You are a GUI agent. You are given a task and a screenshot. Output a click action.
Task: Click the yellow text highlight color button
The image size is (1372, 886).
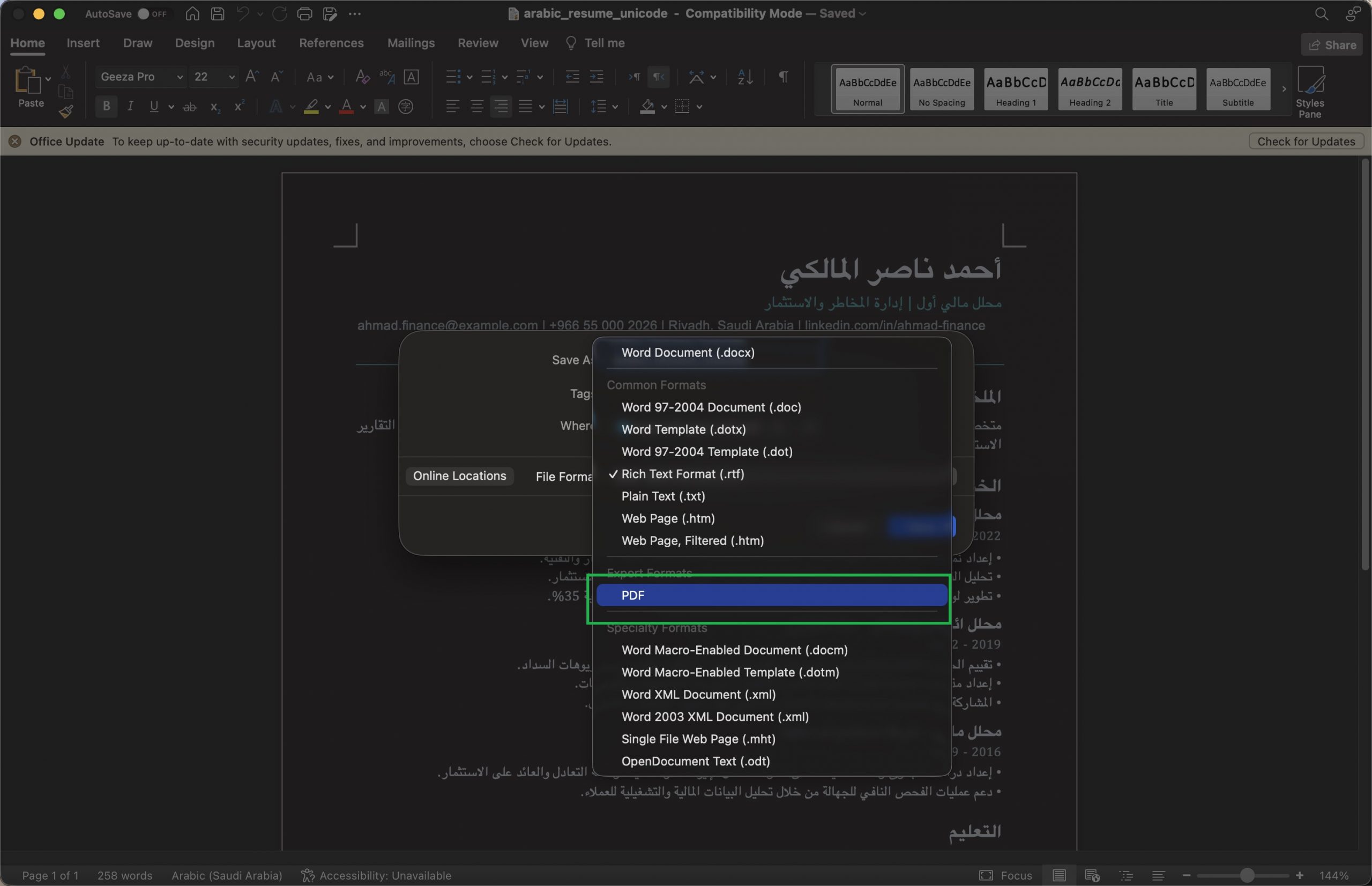click(x=311, y=107)
